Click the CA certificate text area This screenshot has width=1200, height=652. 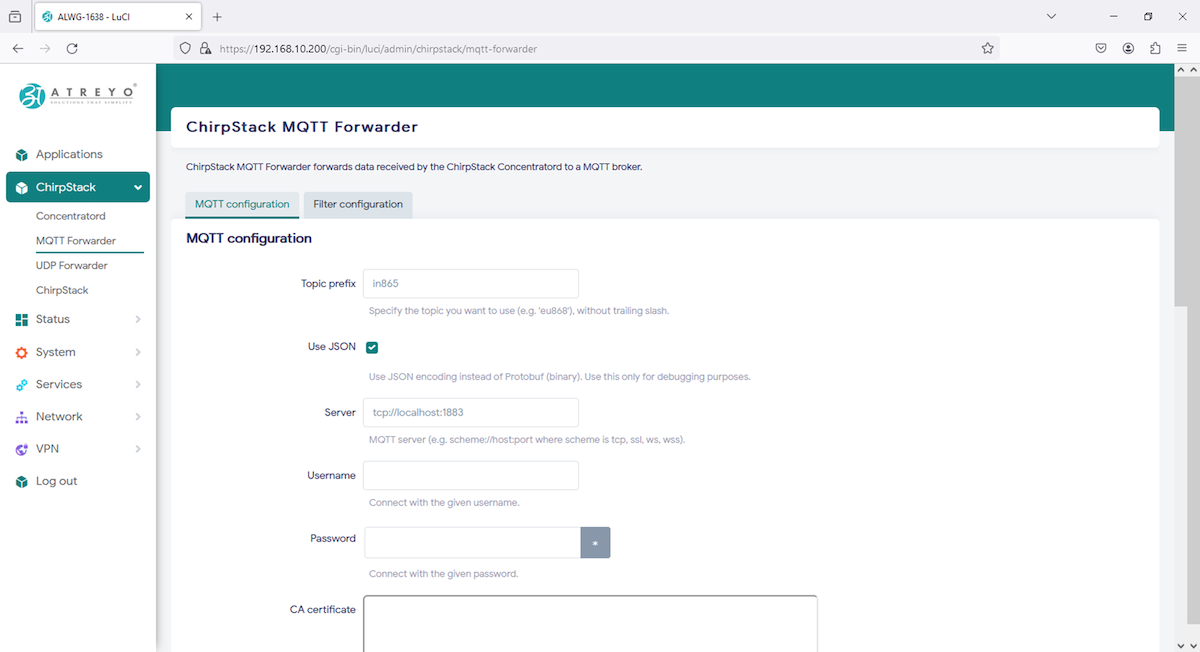coord(590,624)
